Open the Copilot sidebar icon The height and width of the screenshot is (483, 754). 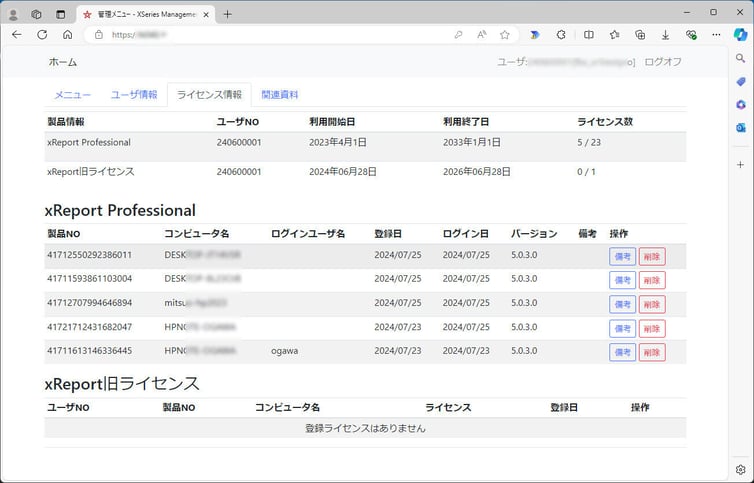point(741,35)
